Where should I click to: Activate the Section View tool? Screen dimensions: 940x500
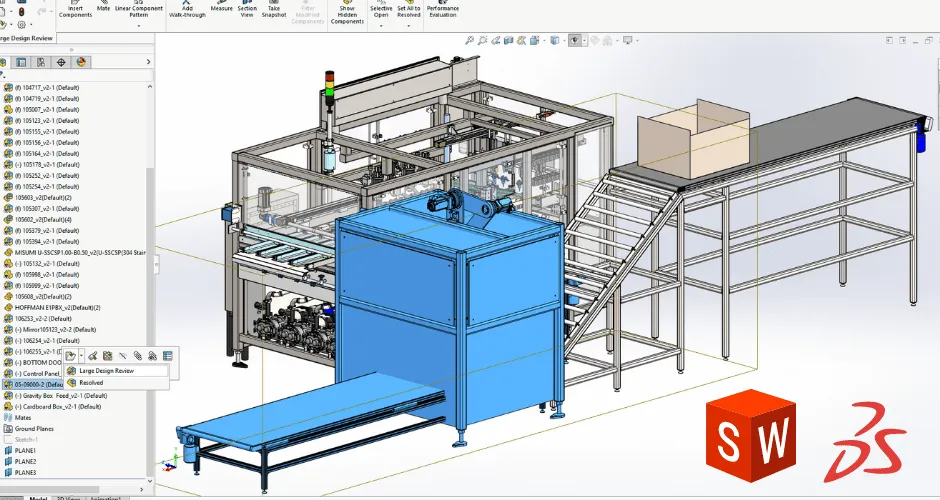coord(246,11)
